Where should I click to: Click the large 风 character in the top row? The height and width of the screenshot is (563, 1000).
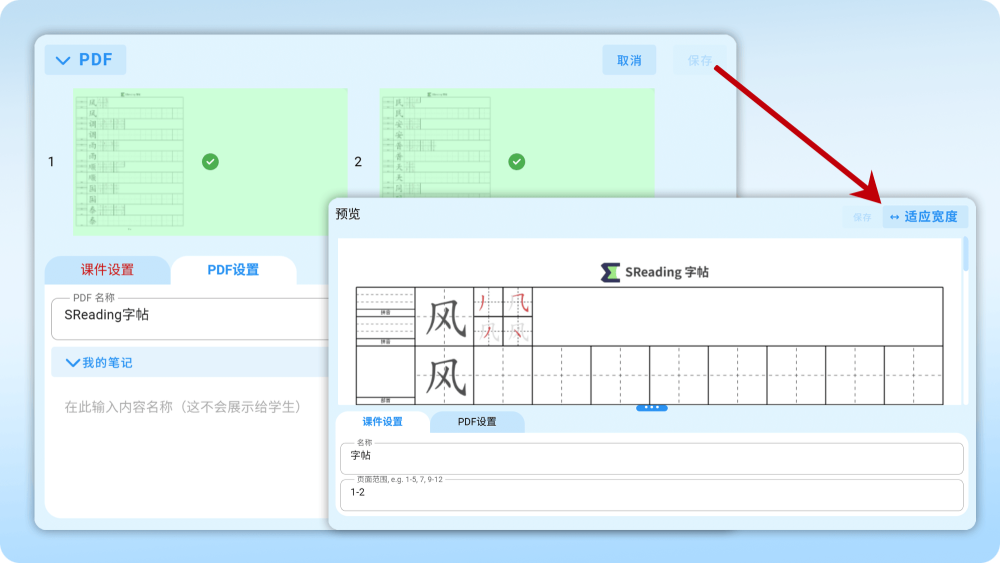445,318
